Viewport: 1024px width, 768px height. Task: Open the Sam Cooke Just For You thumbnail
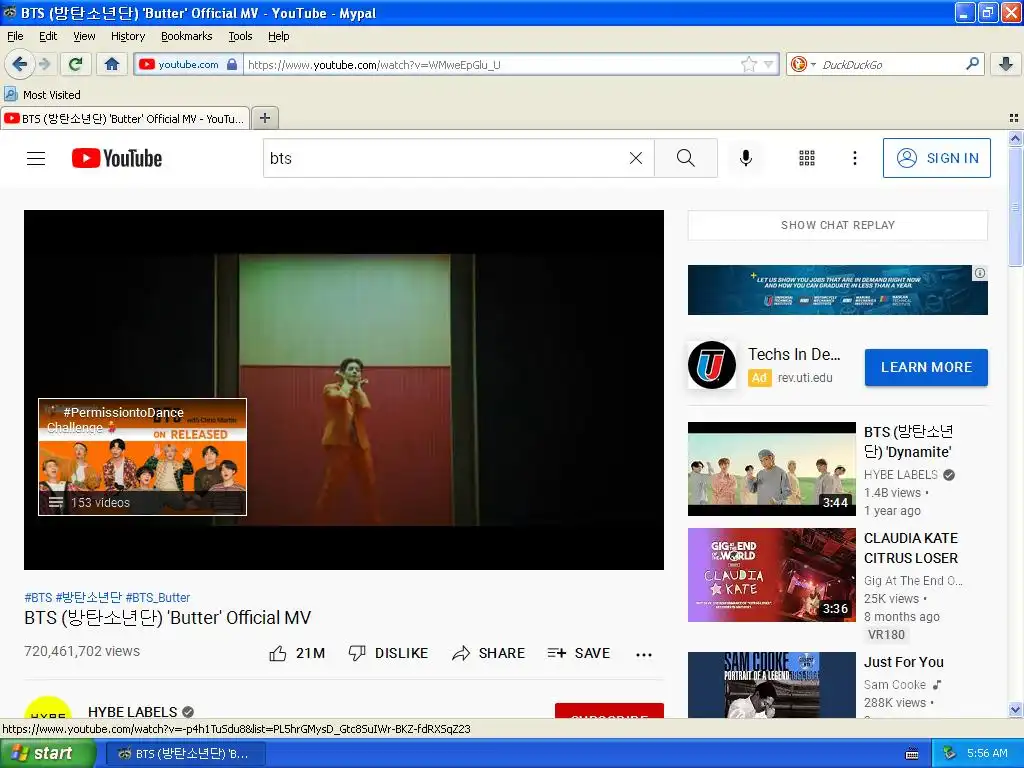coord(771,685)
